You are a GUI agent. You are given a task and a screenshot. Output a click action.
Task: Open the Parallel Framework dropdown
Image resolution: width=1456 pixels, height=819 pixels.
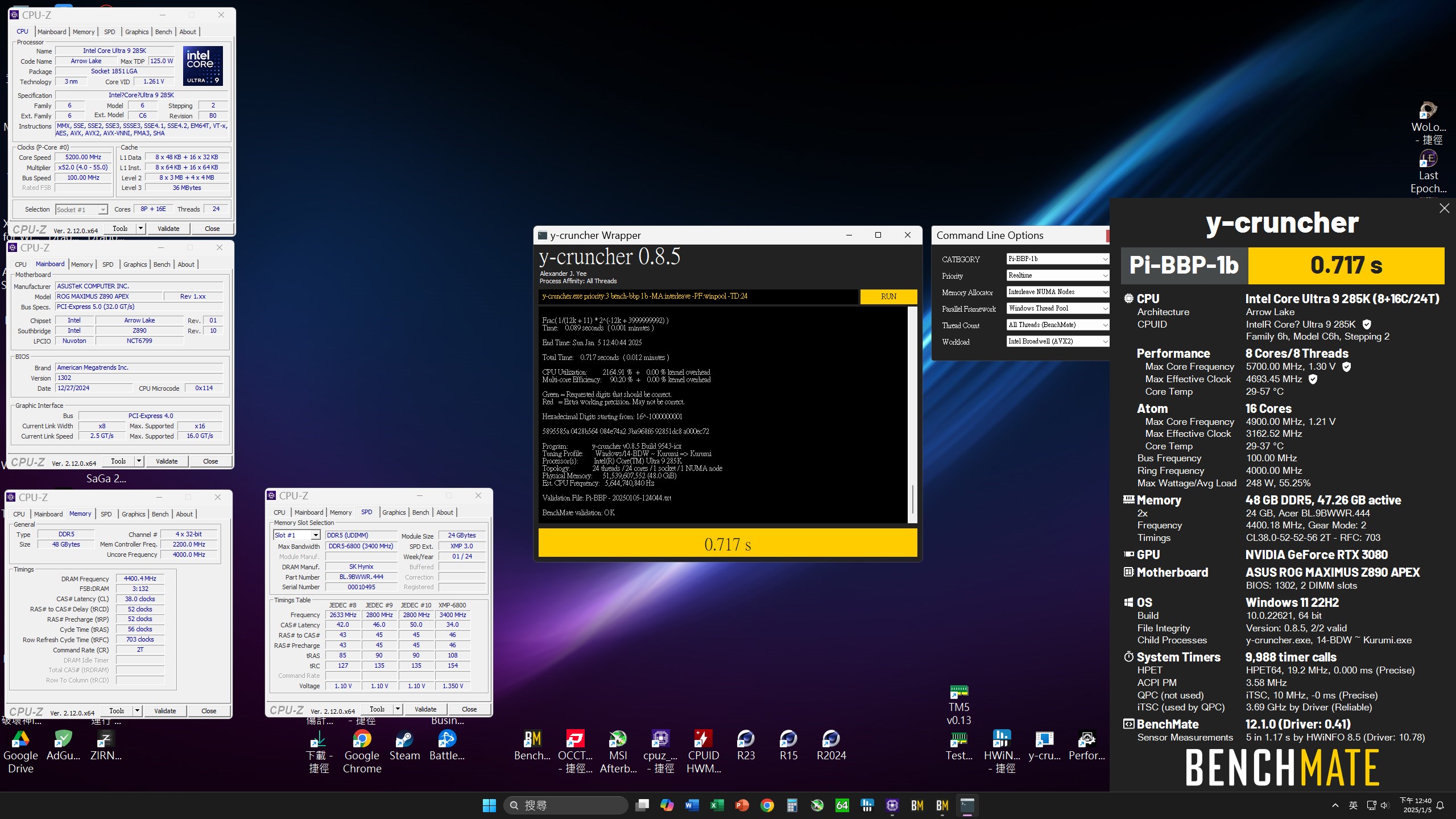click(1057, 308)
